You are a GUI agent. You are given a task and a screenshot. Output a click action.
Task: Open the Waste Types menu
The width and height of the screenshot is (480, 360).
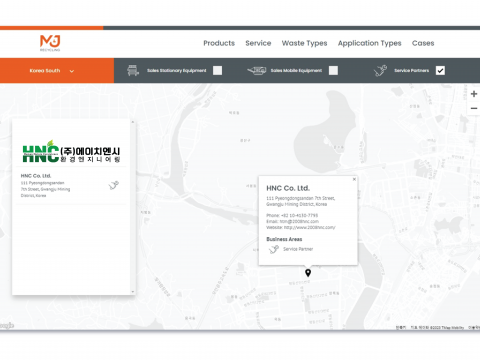304,43
